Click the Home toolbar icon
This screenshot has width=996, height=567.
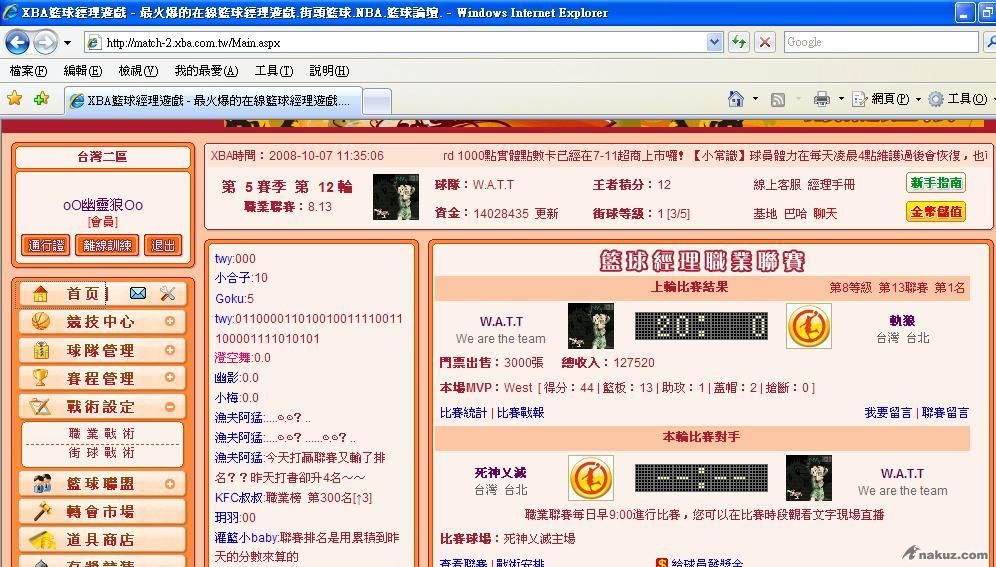(x=736, y=98)
